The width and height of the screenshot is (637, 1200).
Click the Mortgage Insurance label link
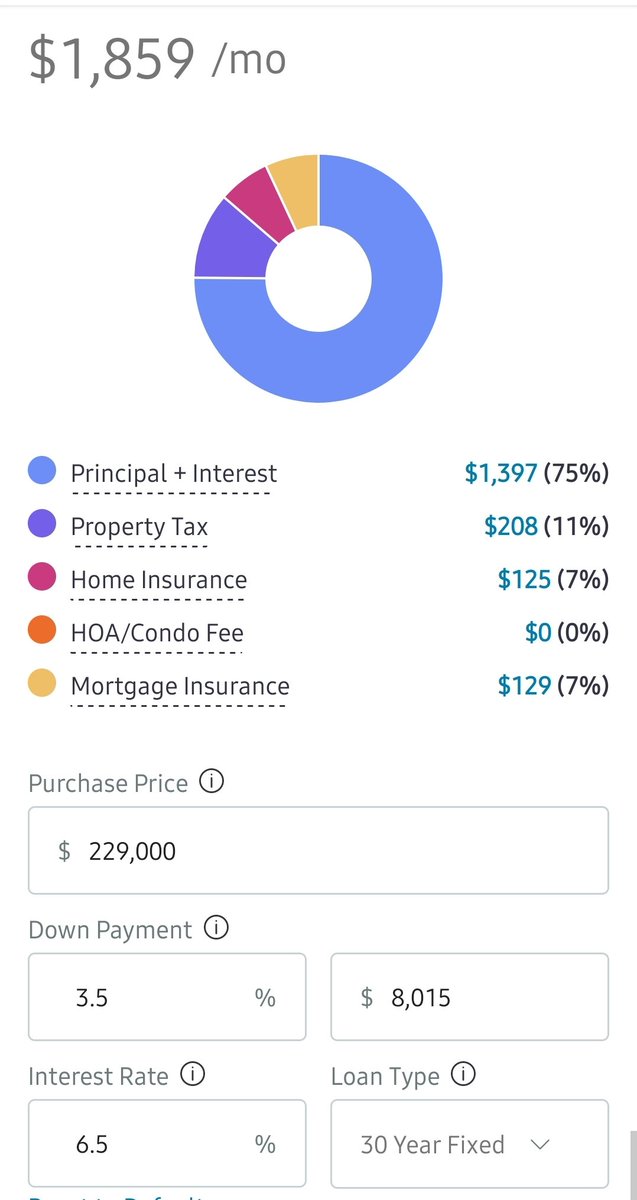[x=180, y=686]
